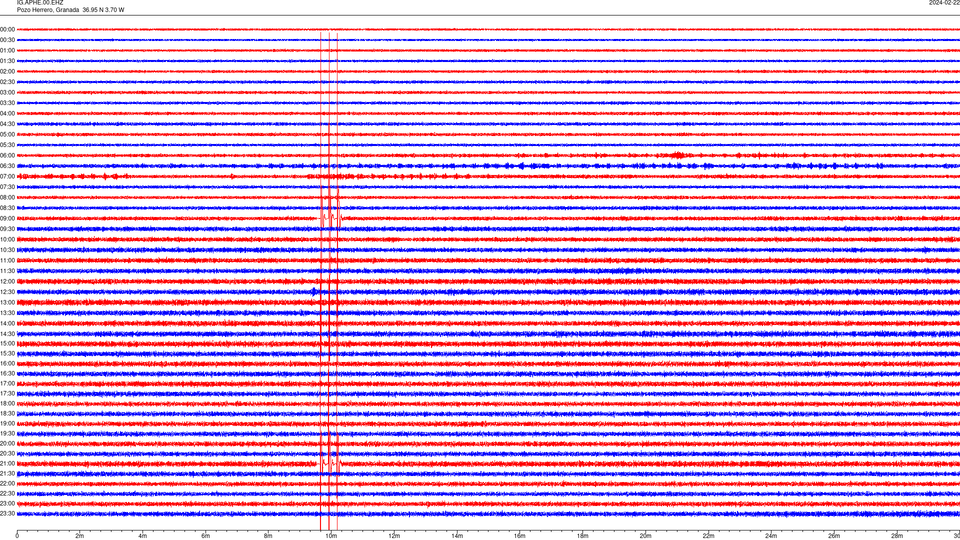Click the 01:30 row label
This screenshot has height=540, width=960.
[x=7, y=61]
